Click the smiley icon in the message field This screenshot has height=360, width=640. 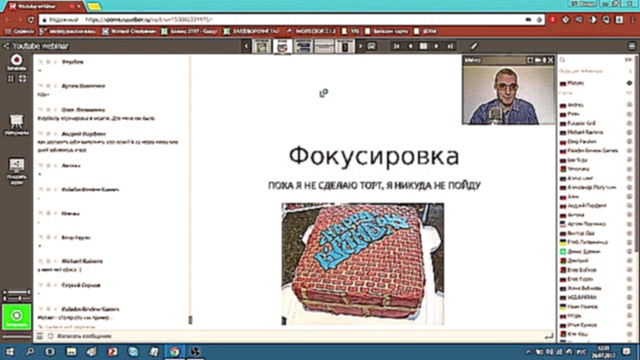[50, 336]
